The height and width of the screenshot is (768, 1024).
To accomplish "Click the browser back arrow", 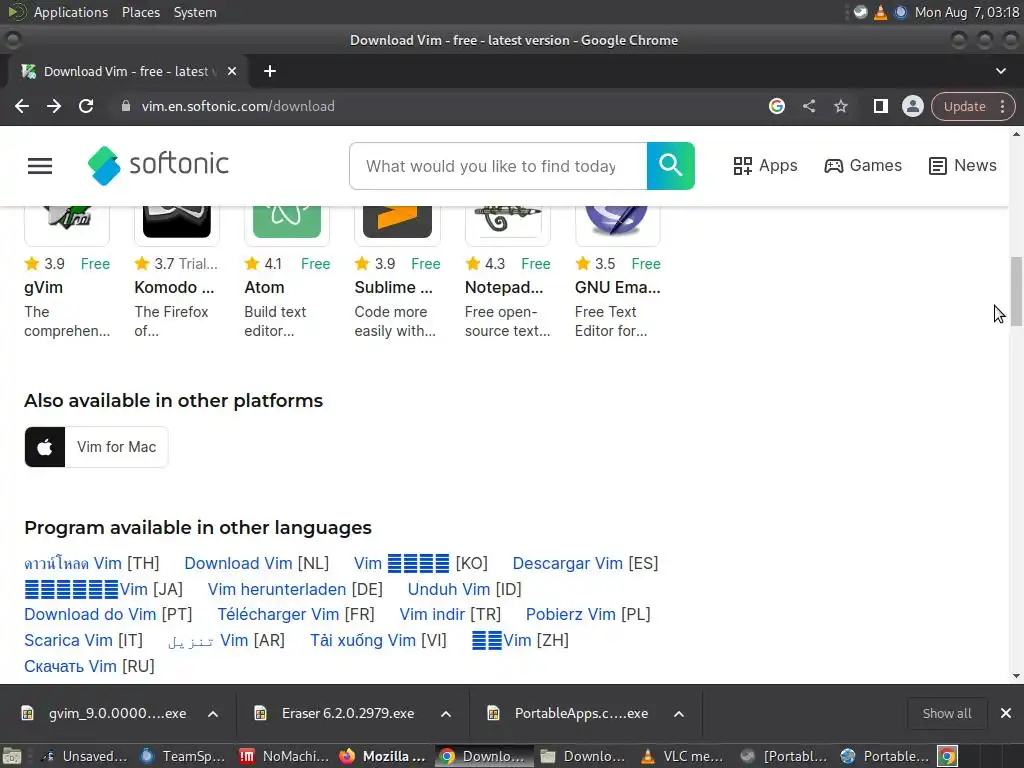I will click(x=22, y=106).
